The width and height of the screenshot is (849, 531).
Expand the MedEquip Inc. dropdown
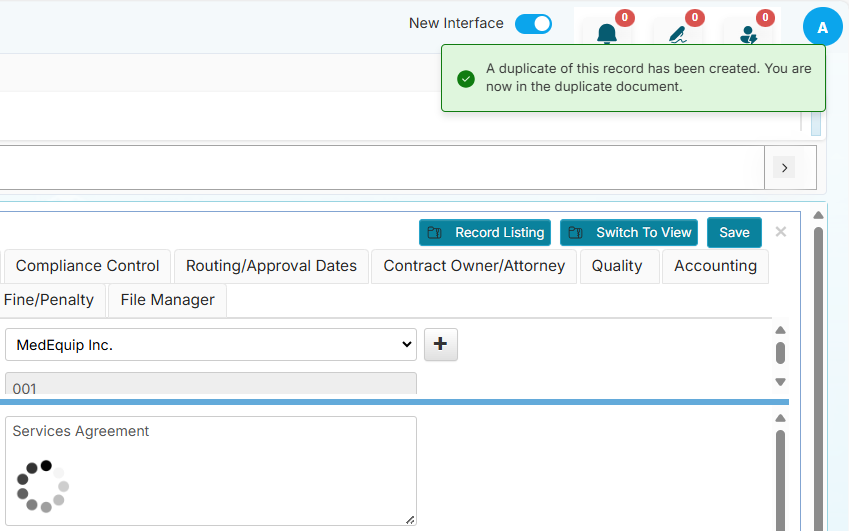pyautogui.click(x=210, y=344)
